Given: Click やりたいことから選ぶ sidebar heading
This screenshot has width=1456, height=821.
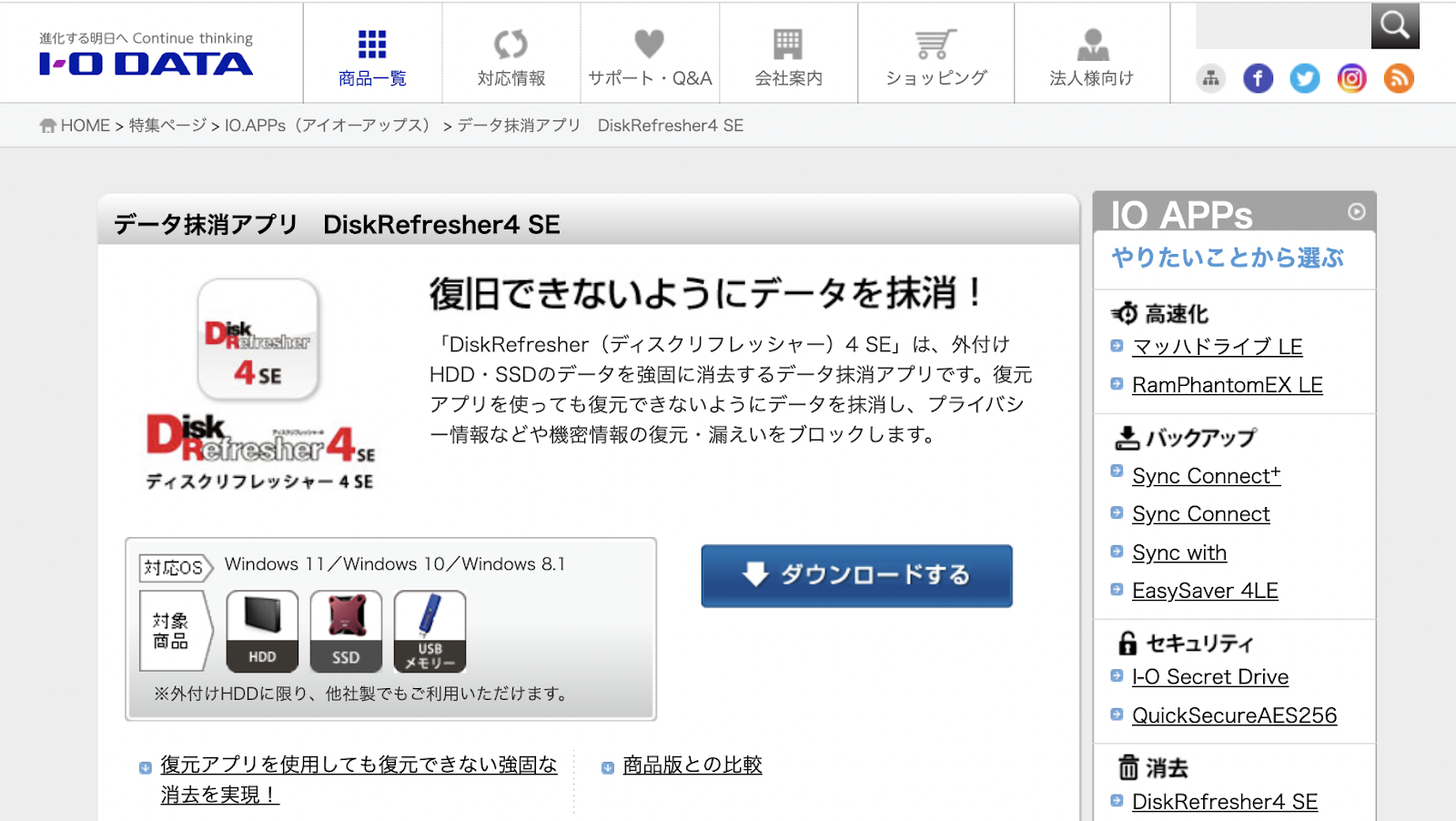Looking at the screenshot, I should click(x=1228, y=258).
